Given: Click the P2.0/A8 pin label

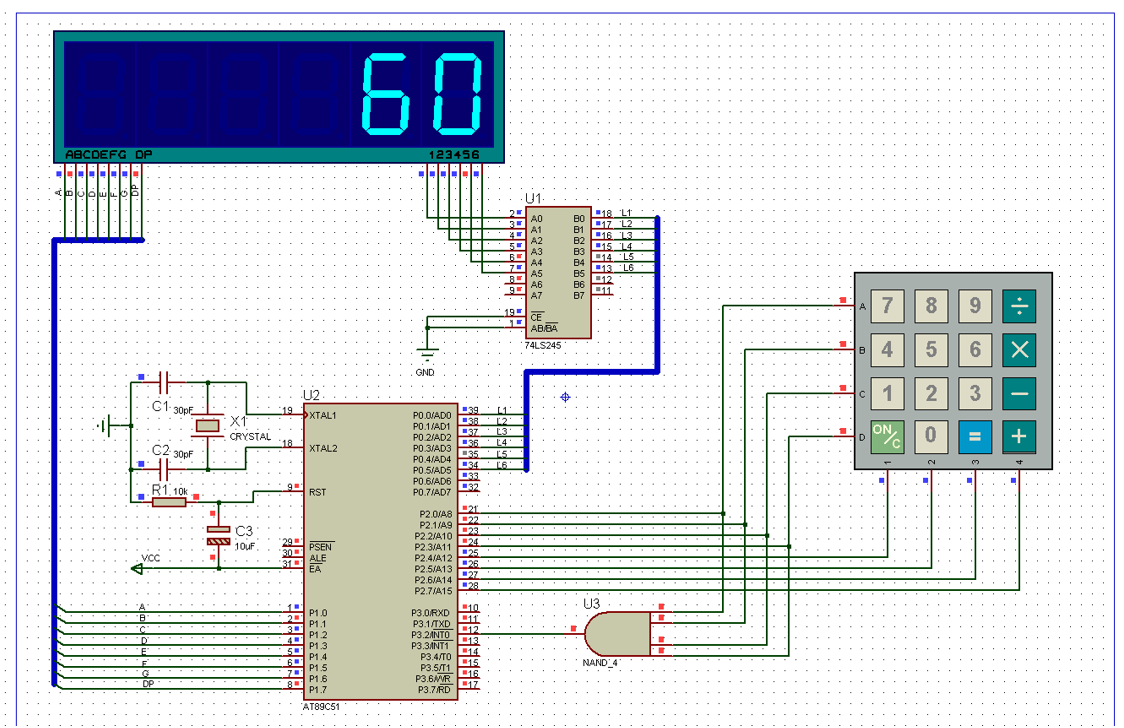Looking at the screenshot, I should pos(436,514).
